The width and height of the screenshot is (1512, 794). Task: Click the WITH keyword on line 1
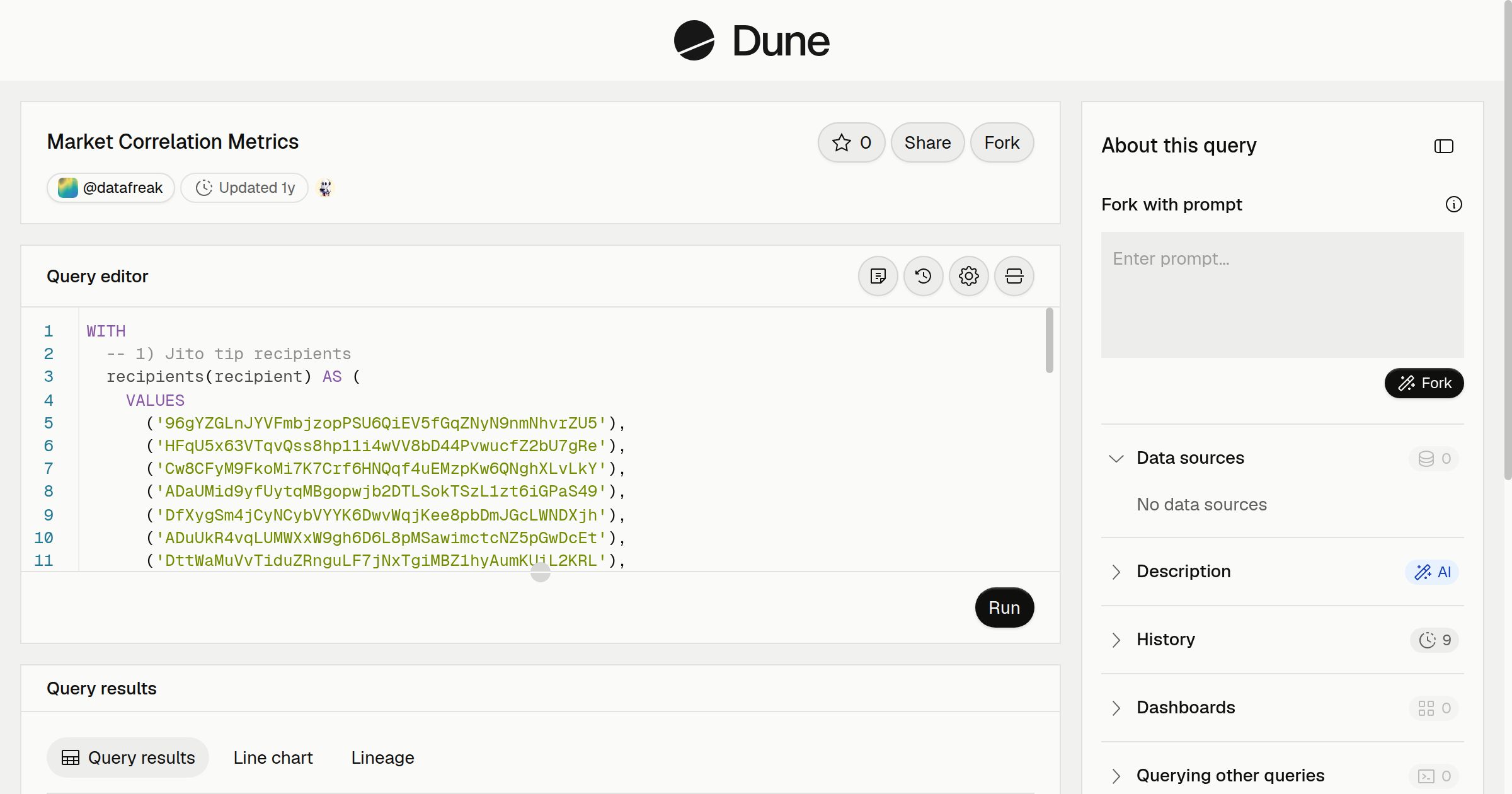tap(106, 331)
